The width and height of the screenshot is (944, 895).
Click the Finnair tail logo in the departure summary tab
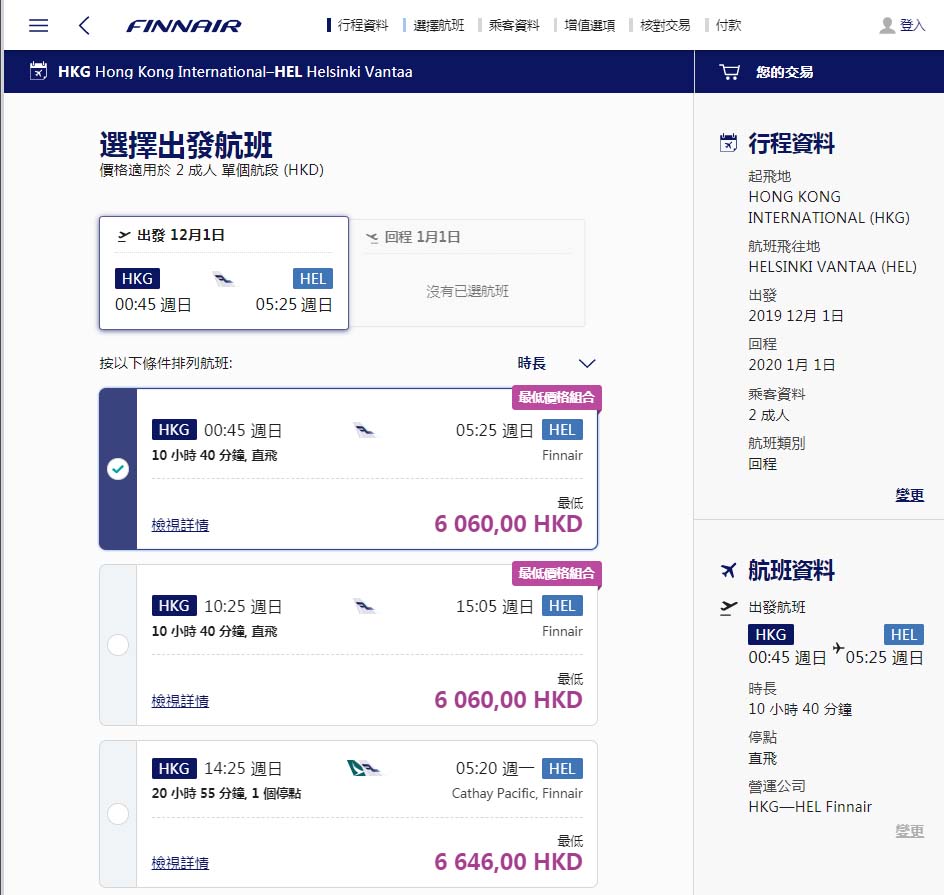(223, 279)
